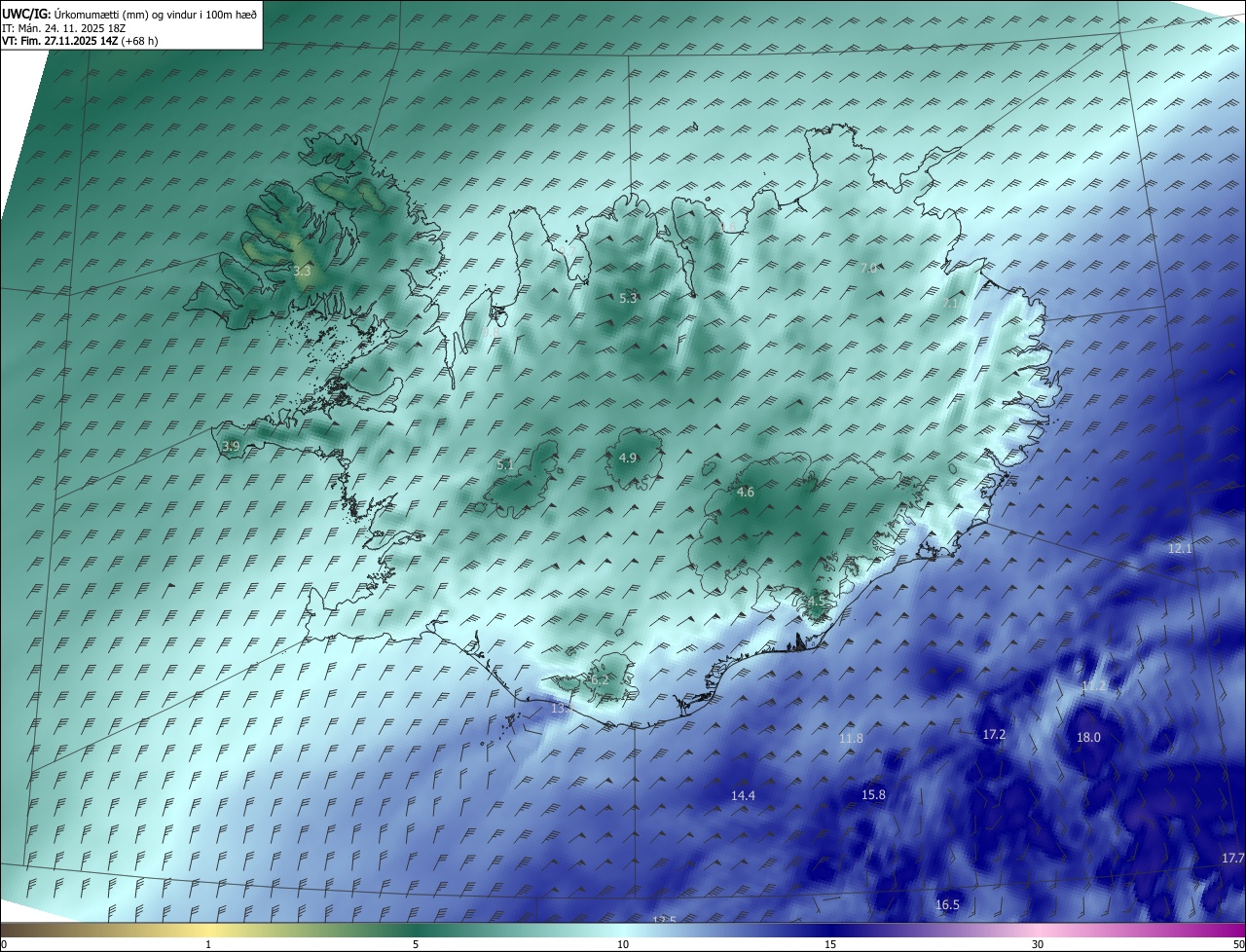Click the color scale tick label 5
The height and width of the screenshot is (952, 1246).
(x=416, y=945)
